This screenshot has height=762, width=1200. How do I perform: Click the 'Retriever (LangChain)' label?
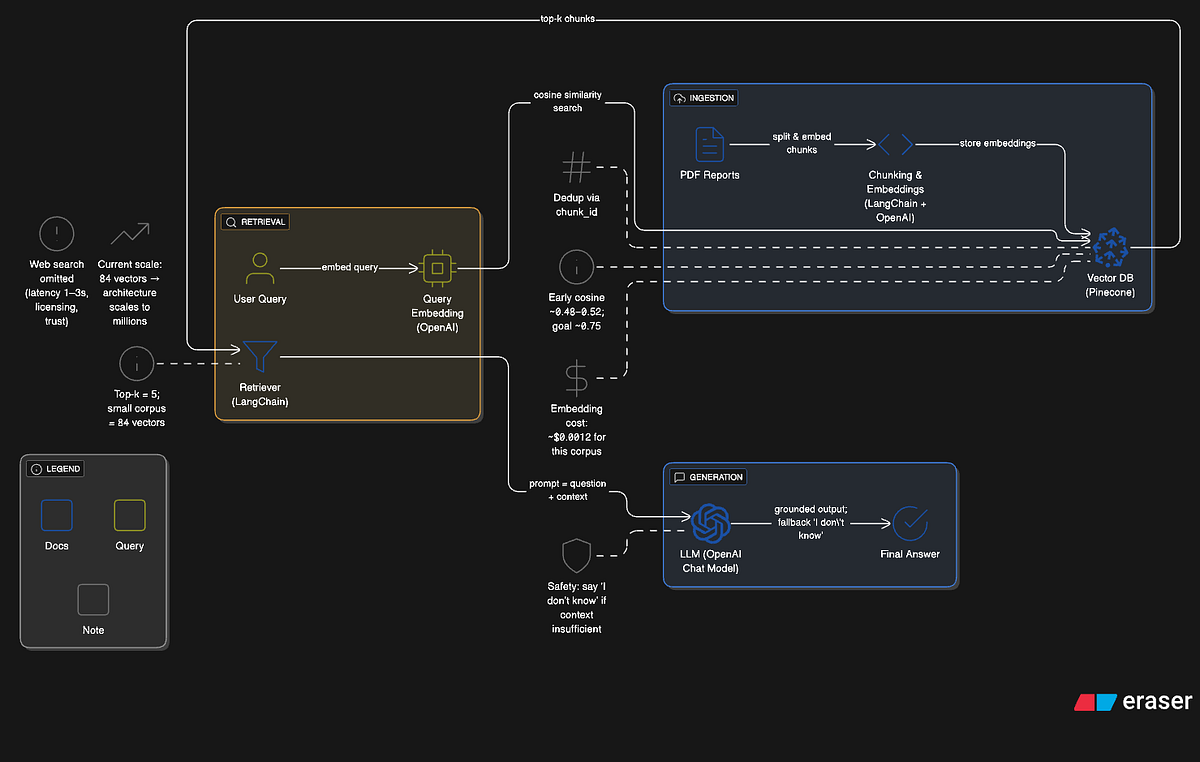[x=260, y=394]
